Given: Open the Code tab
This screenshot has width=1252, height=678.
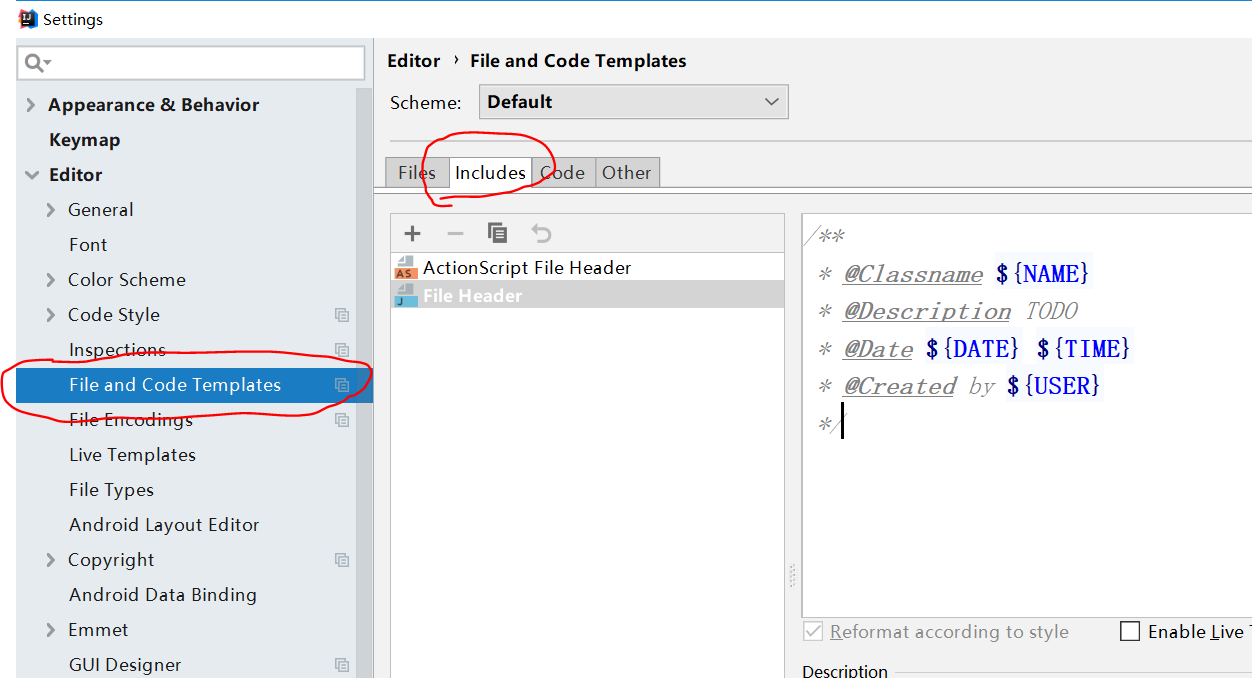Looking at the screenshot, I should click(x=563, y=173).
